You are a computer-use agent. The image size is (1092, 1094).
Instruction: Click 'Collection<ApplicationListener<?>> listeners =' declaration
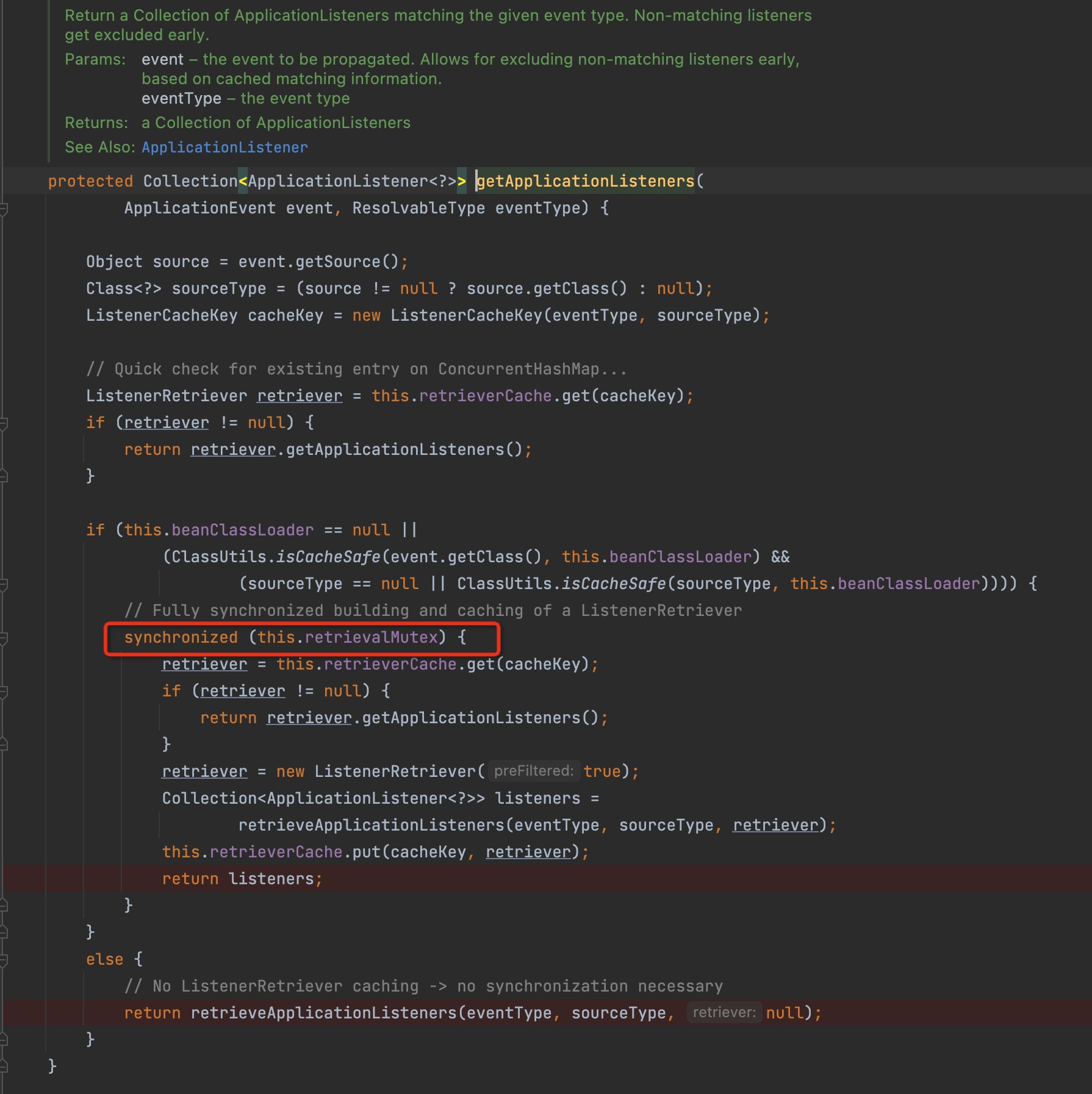click(x=381, y=798)
